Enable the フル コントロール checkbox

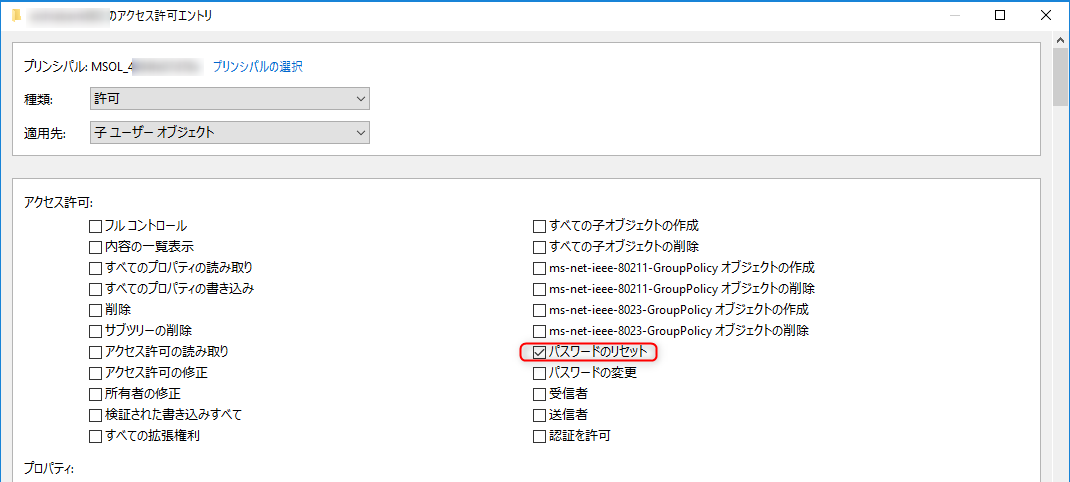pyautogui.click(x=95, y=225)
